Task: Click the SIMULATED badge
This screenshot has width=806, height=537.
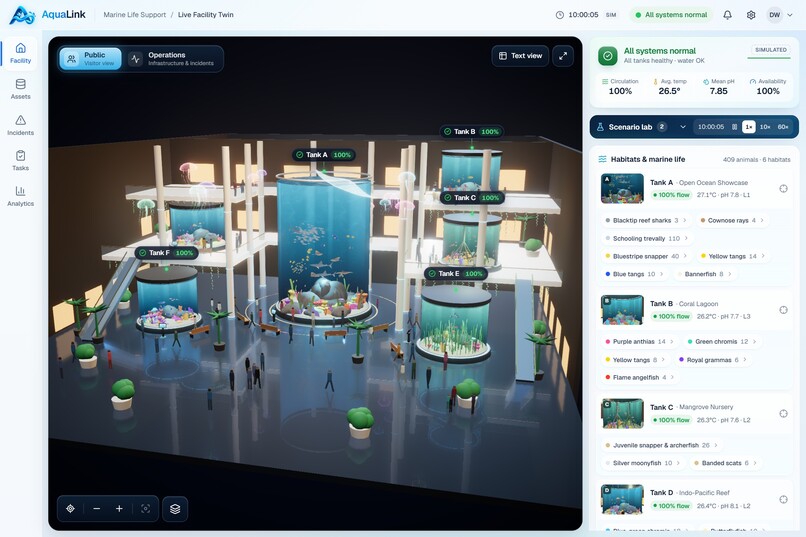Action: coord(771,50)
